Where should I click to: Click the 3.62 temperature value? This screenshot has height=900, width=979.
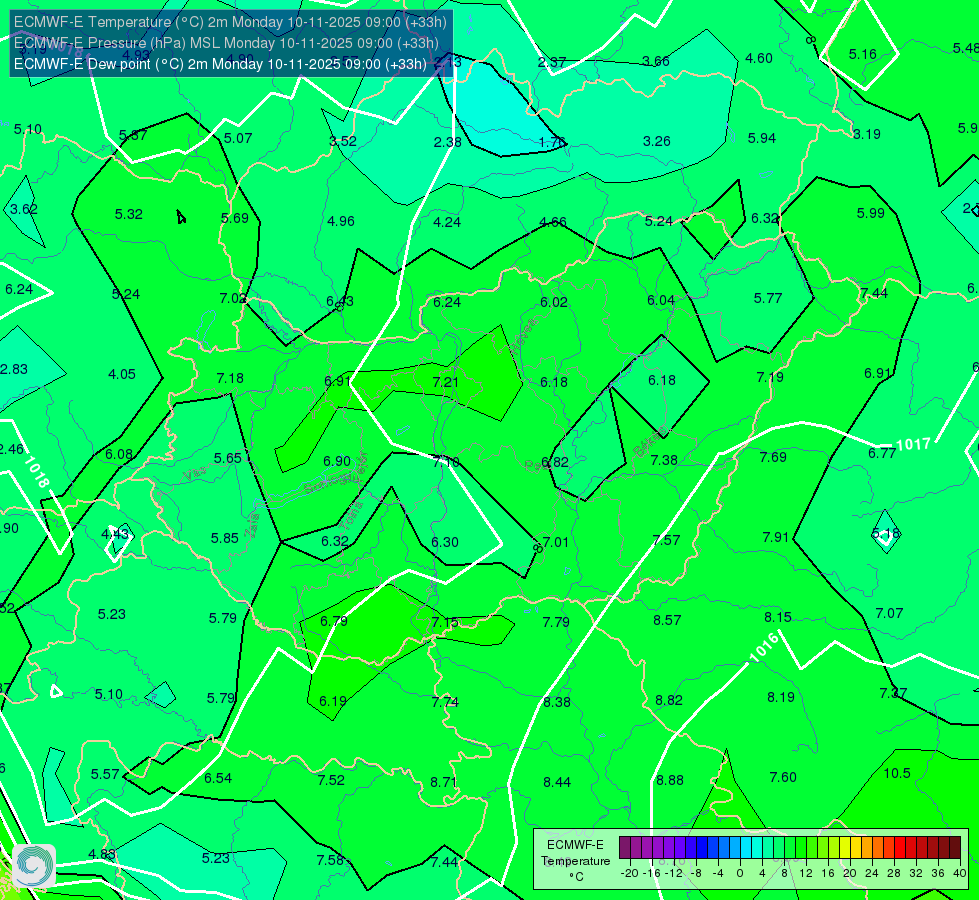pyautogui.click(x=24, y=209)
